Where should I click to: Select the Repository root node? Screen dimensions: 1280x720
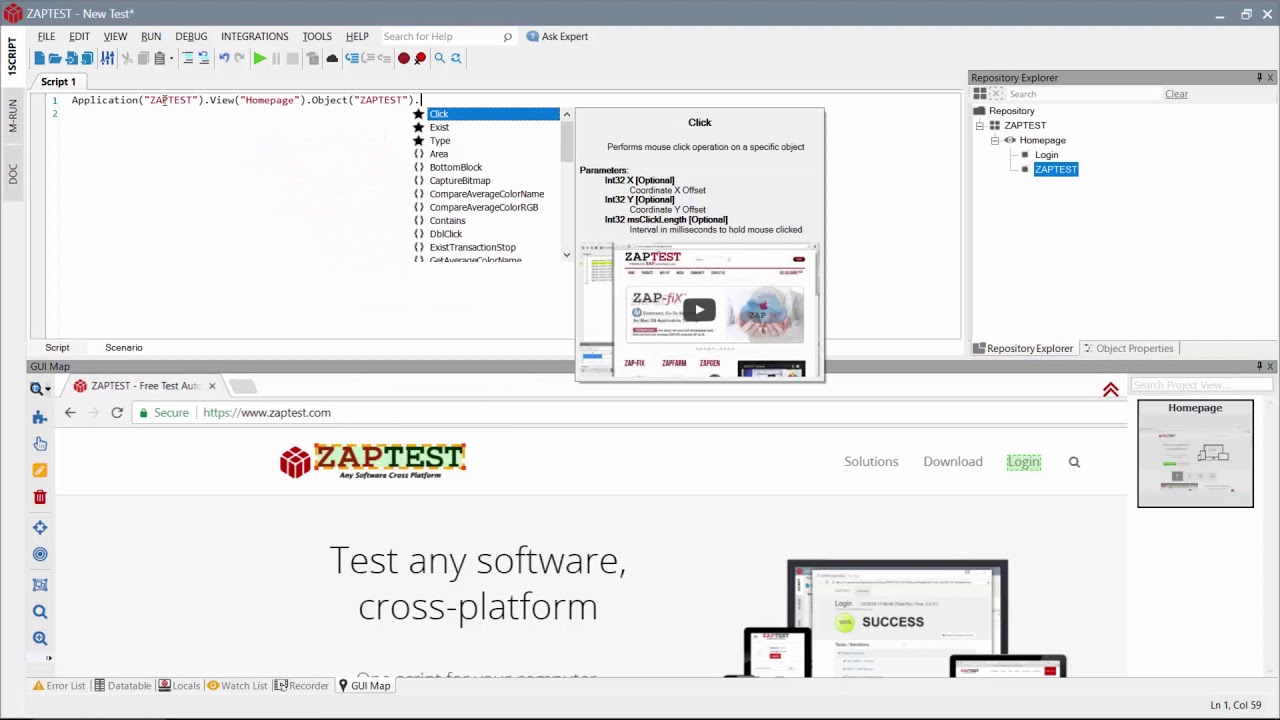pyautogui.click(x=1011, y=111)
